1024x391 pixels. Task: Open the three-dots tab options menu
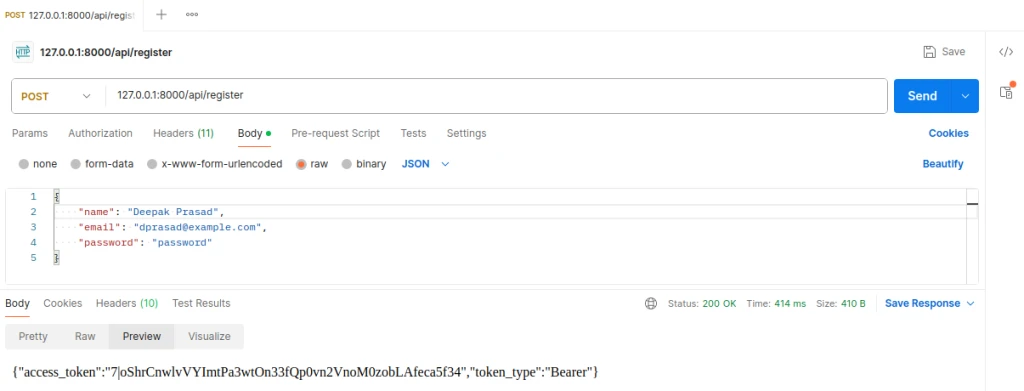point(192,14)
